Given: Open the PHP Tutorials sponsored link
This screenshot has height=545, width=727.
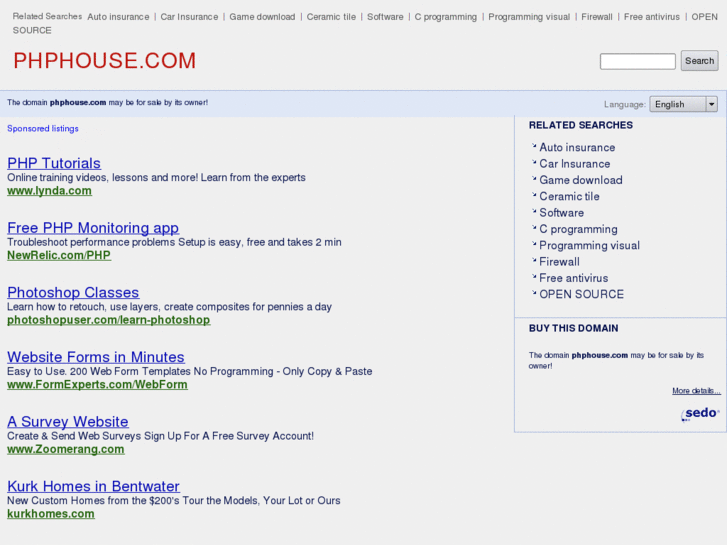Looking at the screenshot, I should point(54,163).
